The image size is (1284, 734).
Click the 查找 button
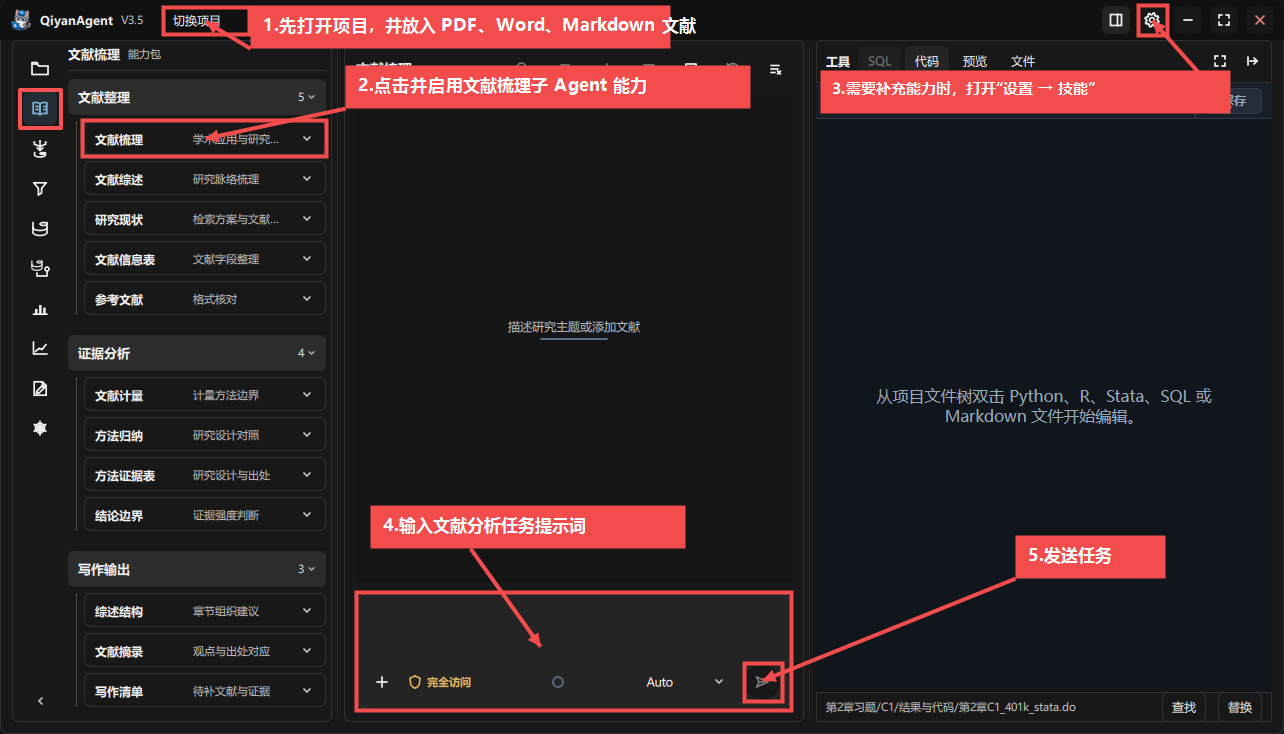pyautogui.click(x=1184, y=707)
